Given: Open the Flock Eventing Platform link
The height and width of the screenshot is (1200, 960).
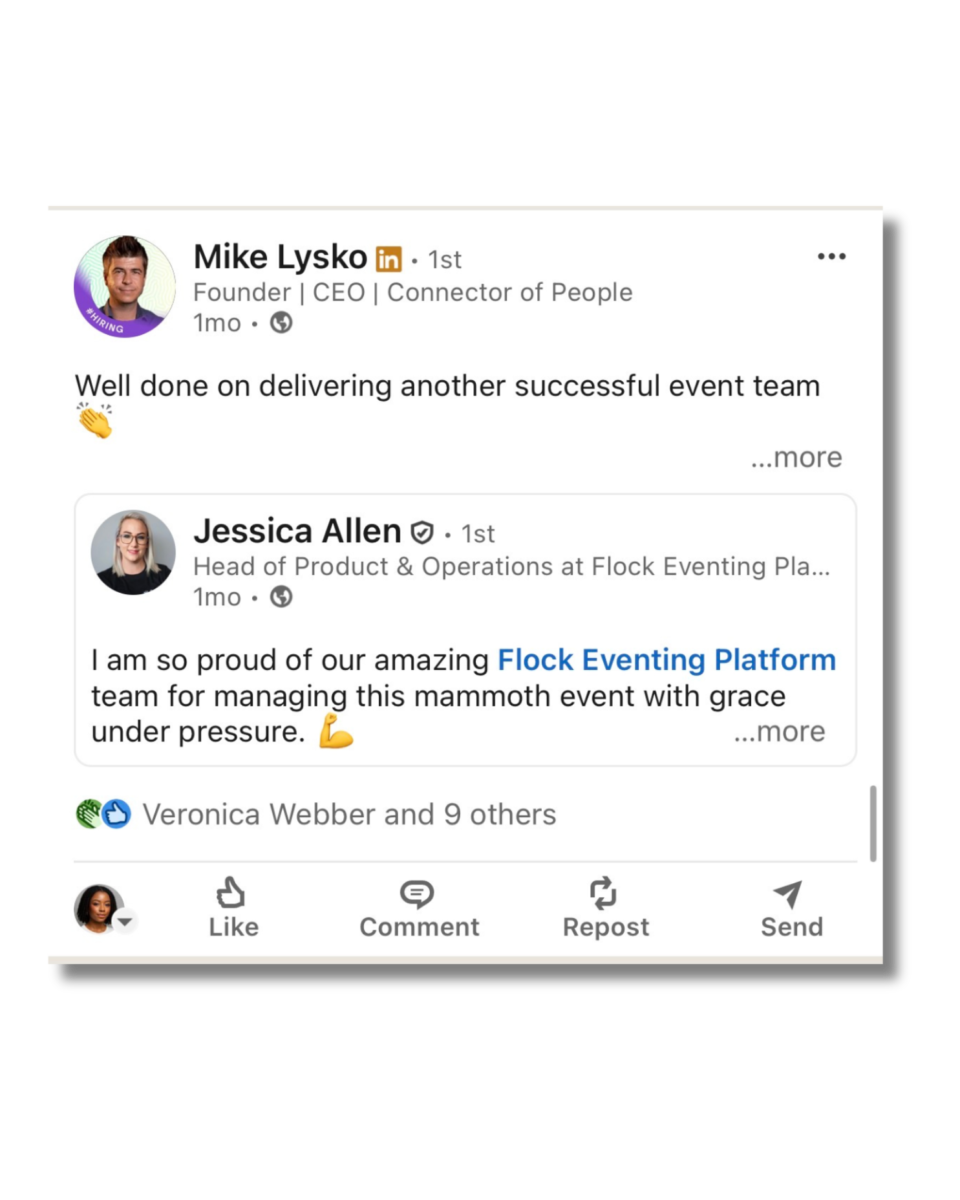Looking at the screenshot, I should (666, 660).
